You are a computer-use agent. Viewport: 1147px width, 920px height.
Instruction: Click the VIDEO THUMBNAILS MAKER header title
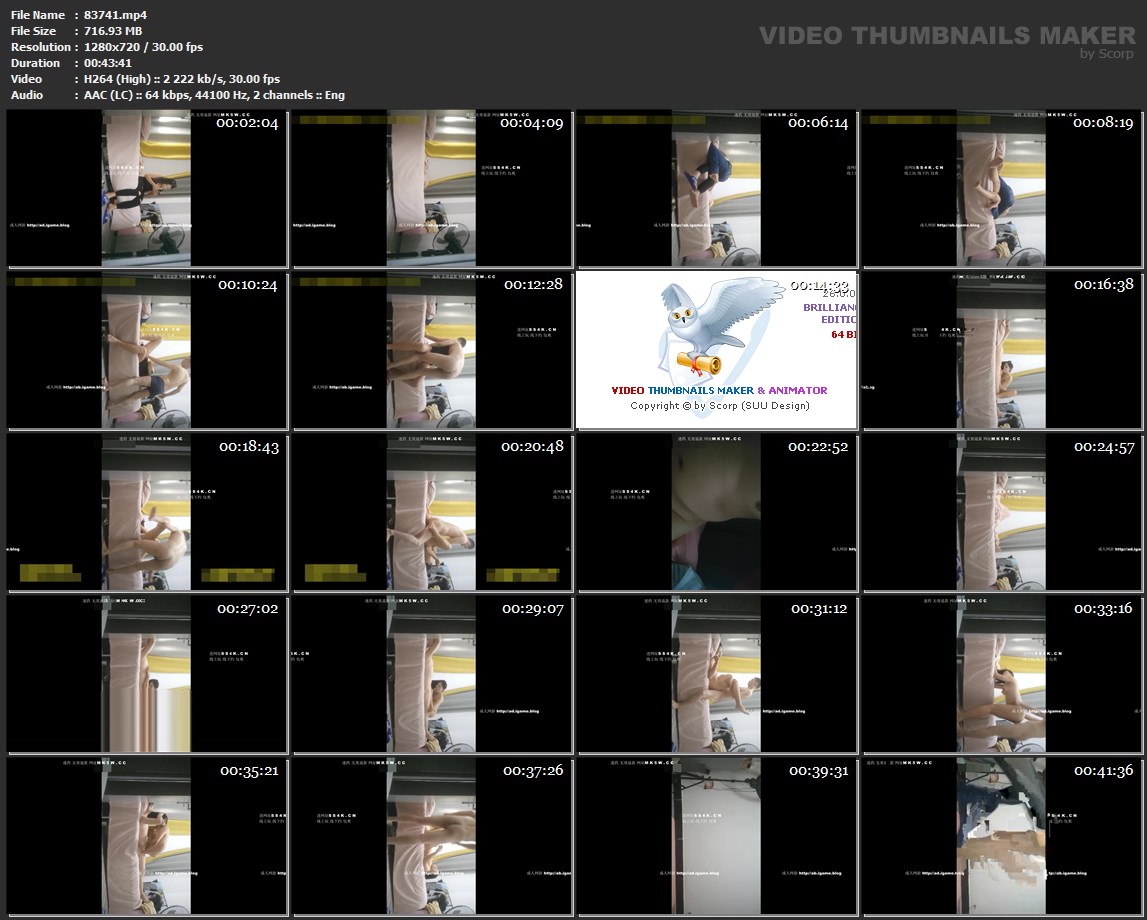tap(946, 35)
